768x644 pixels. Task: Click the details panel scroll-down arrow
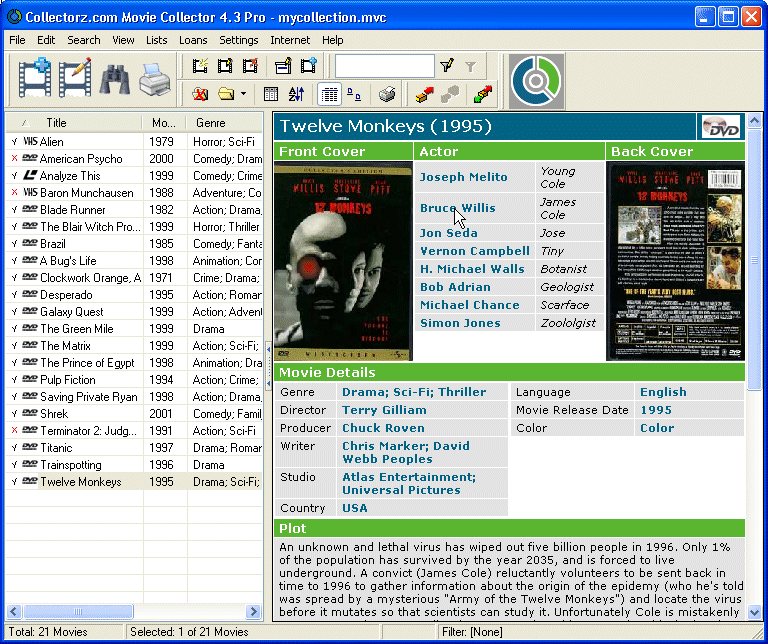click(x=755, y=612)
